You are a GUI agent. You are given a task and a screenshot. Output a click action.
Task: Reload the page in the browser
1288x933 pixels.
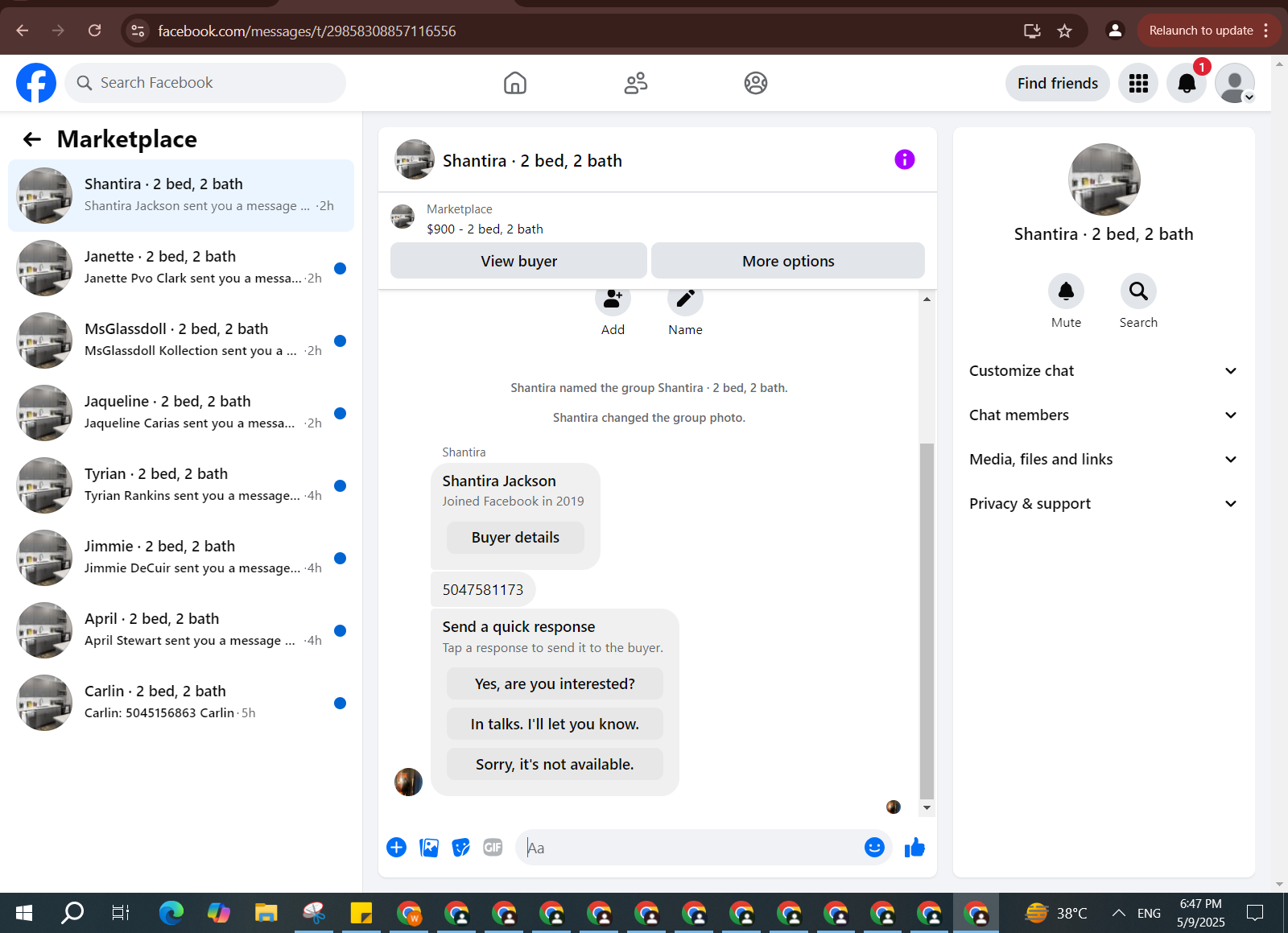tap(94, 31)
